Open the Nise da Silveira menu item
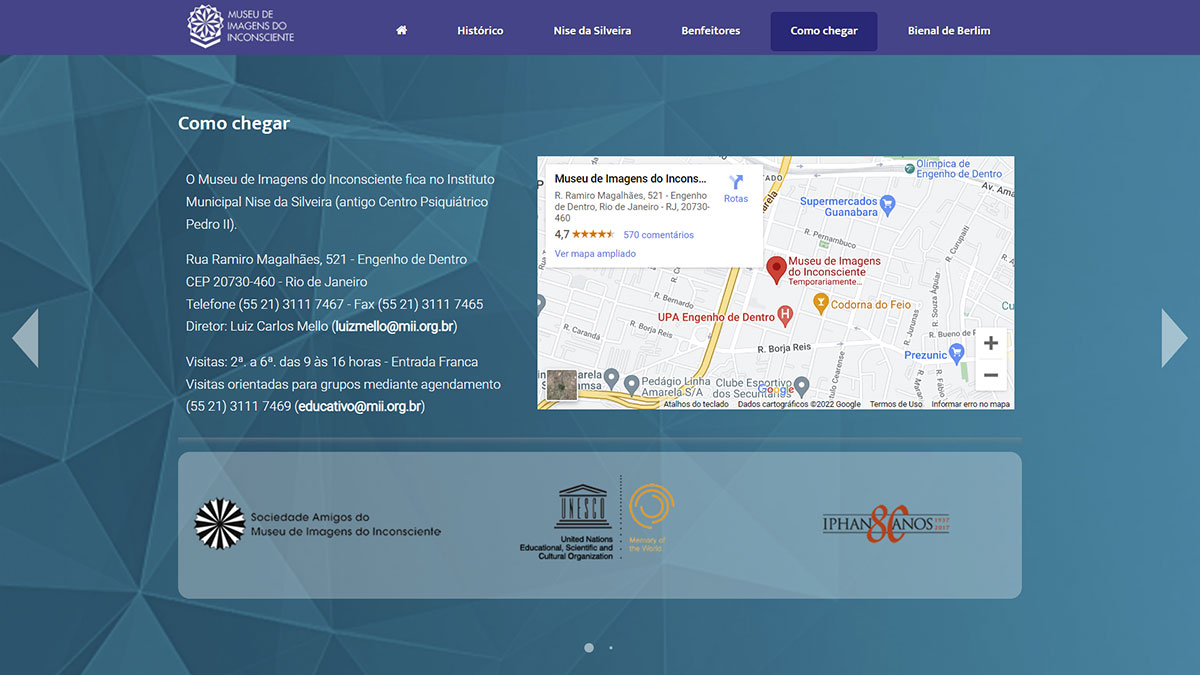Image resolution: width=1200 pixels, height=675 pixels. 592,31
